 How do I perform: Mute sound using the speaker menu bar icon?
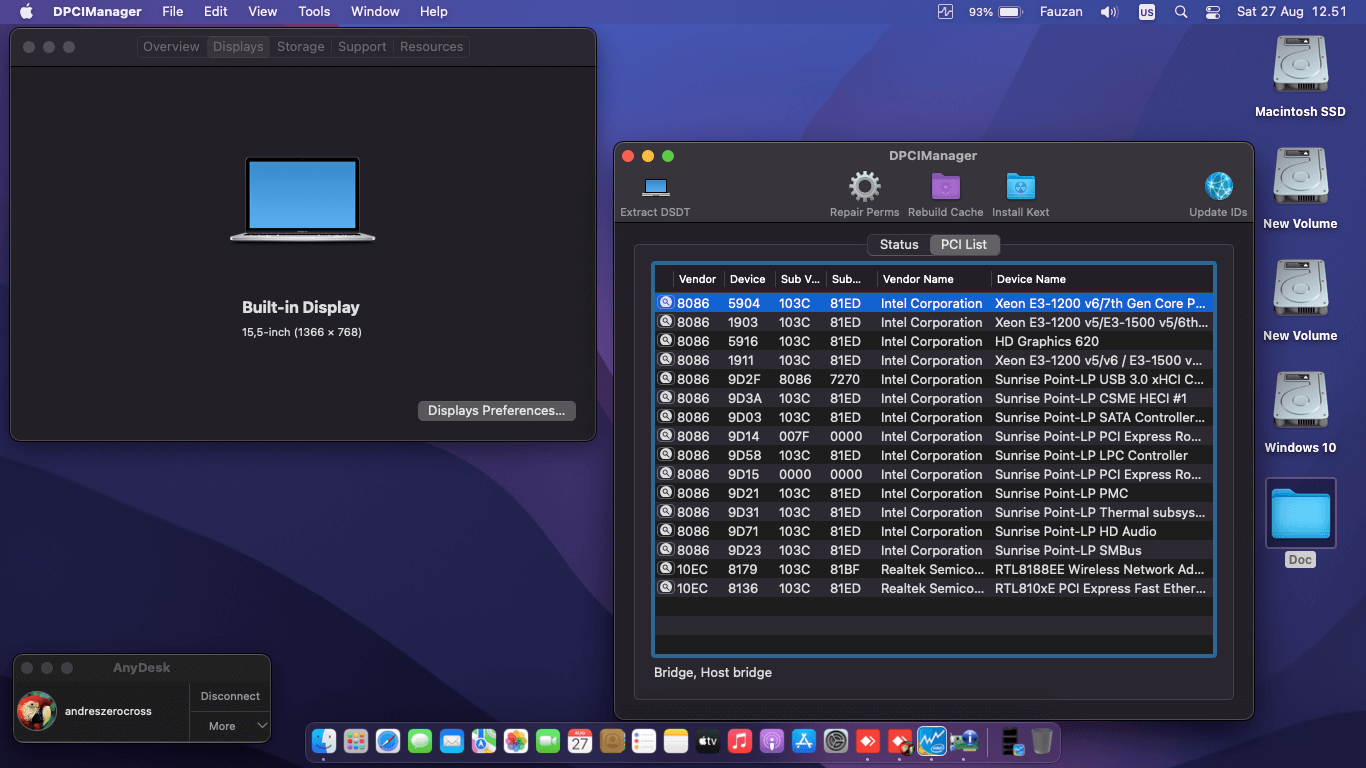point(1110,11)
